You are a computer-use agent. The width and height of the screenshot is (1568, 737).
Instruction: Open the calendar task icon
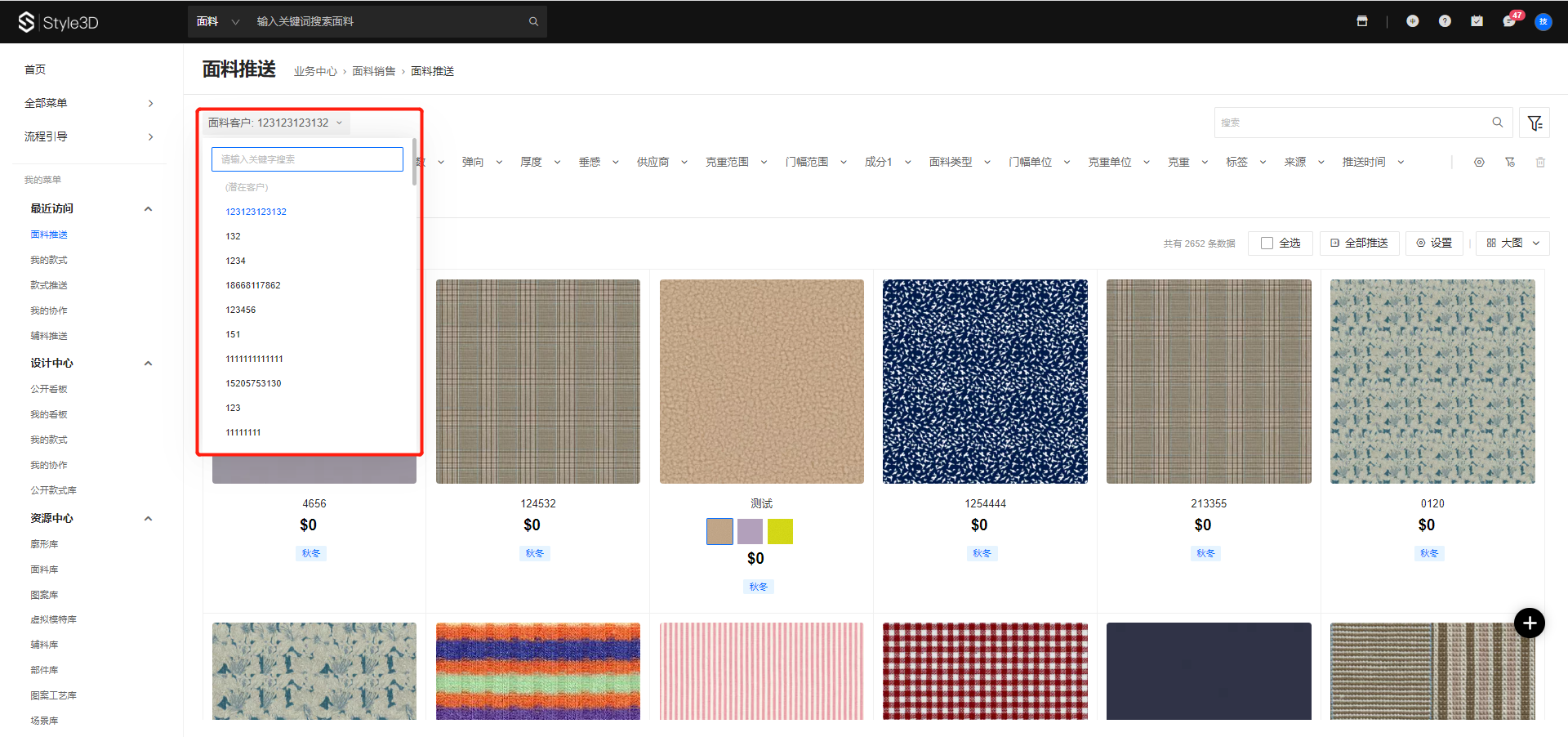pos(1477,21)
